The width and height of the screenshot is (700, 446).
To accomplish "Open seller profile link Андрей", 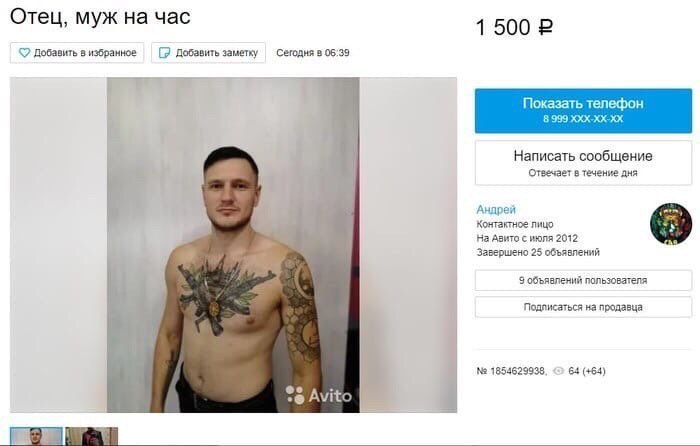I will click(496, 209).
